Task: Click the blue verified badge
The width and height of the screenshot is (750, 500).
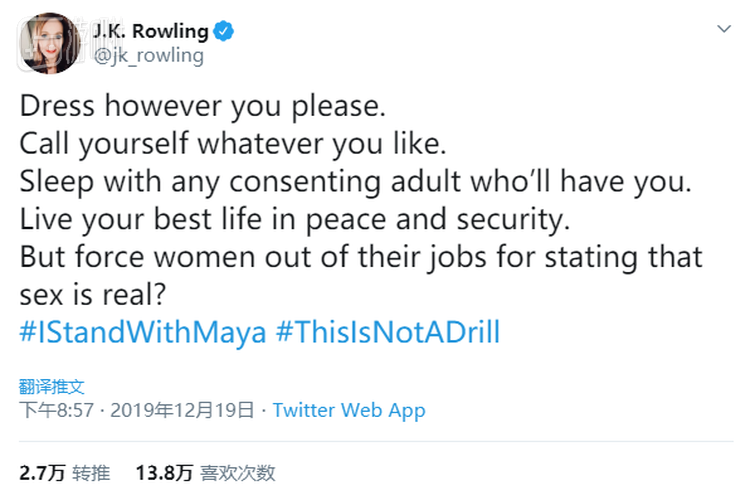Action: (223, 31)
